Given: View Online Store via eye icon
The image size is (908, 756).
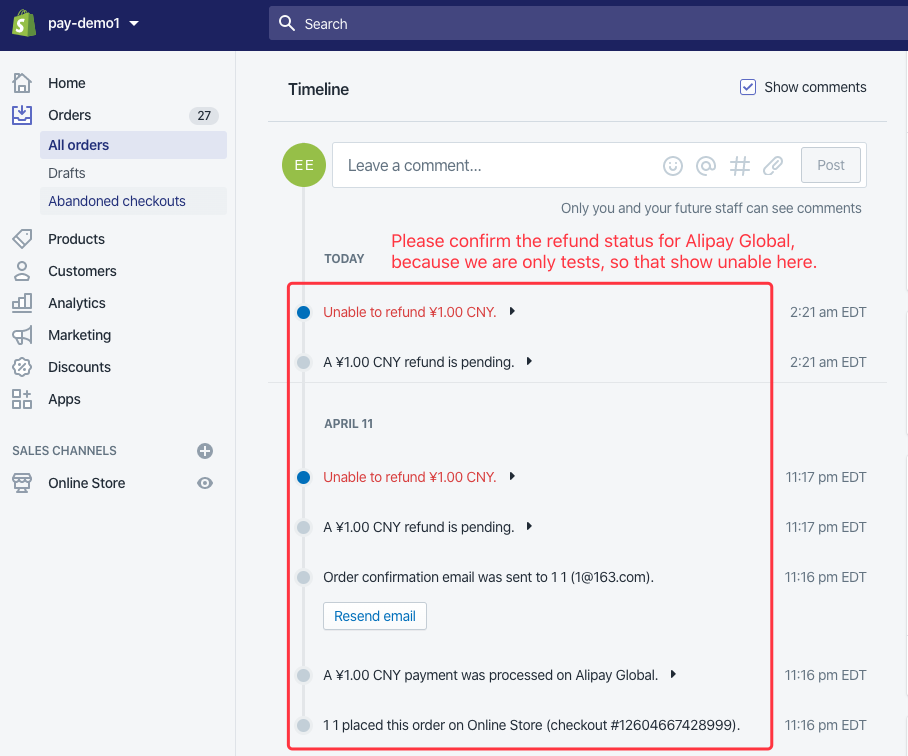Looking at the screenshot, I should coord(205,483).
